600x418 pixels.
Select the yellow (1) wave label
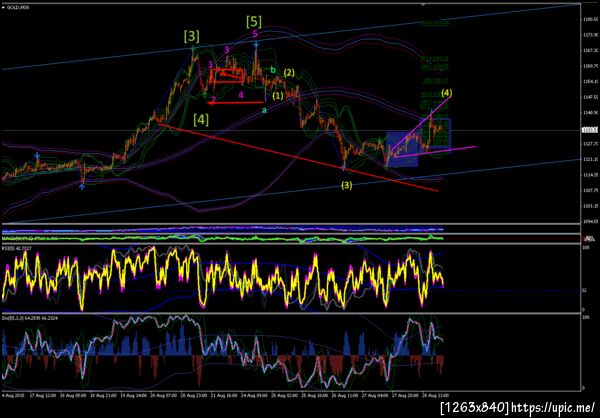pyautogui.click(x=277, y=95)
